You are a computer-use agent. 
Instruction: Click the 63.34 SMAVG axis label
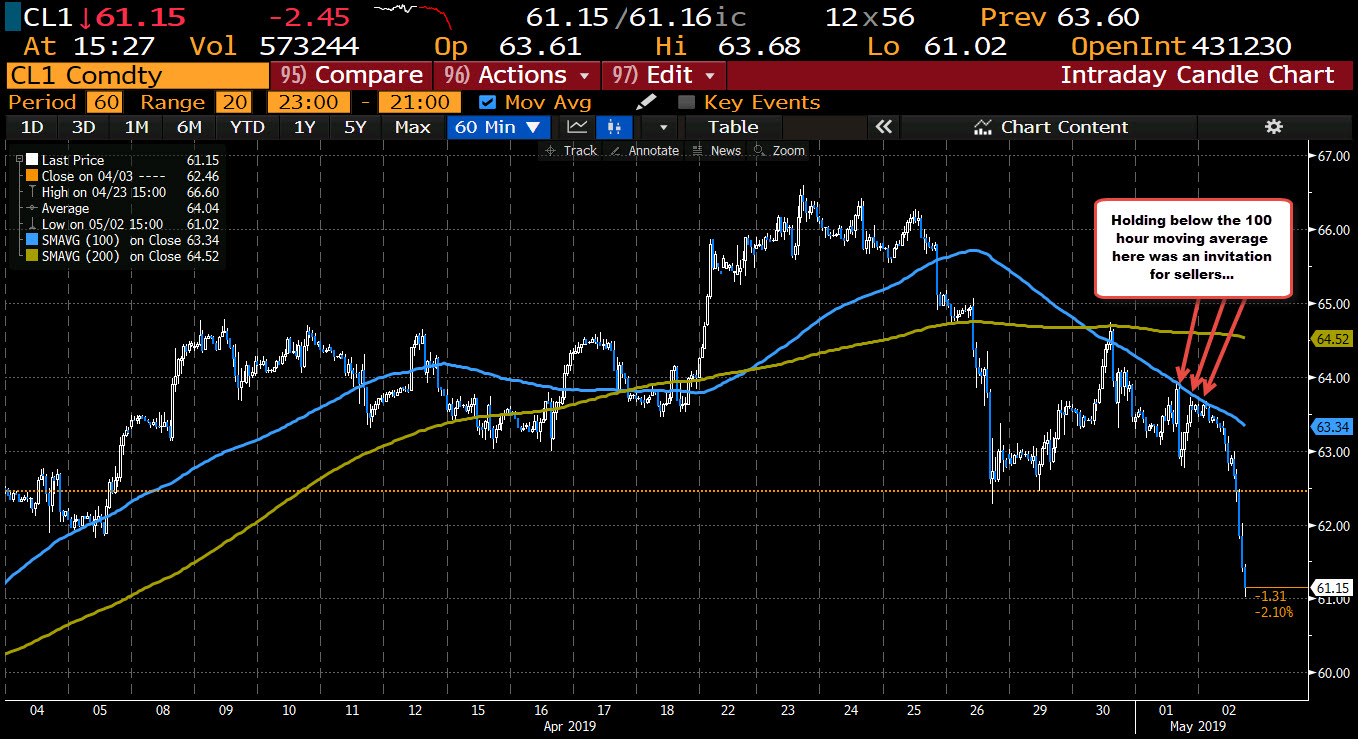click(x=1331, y=427)
